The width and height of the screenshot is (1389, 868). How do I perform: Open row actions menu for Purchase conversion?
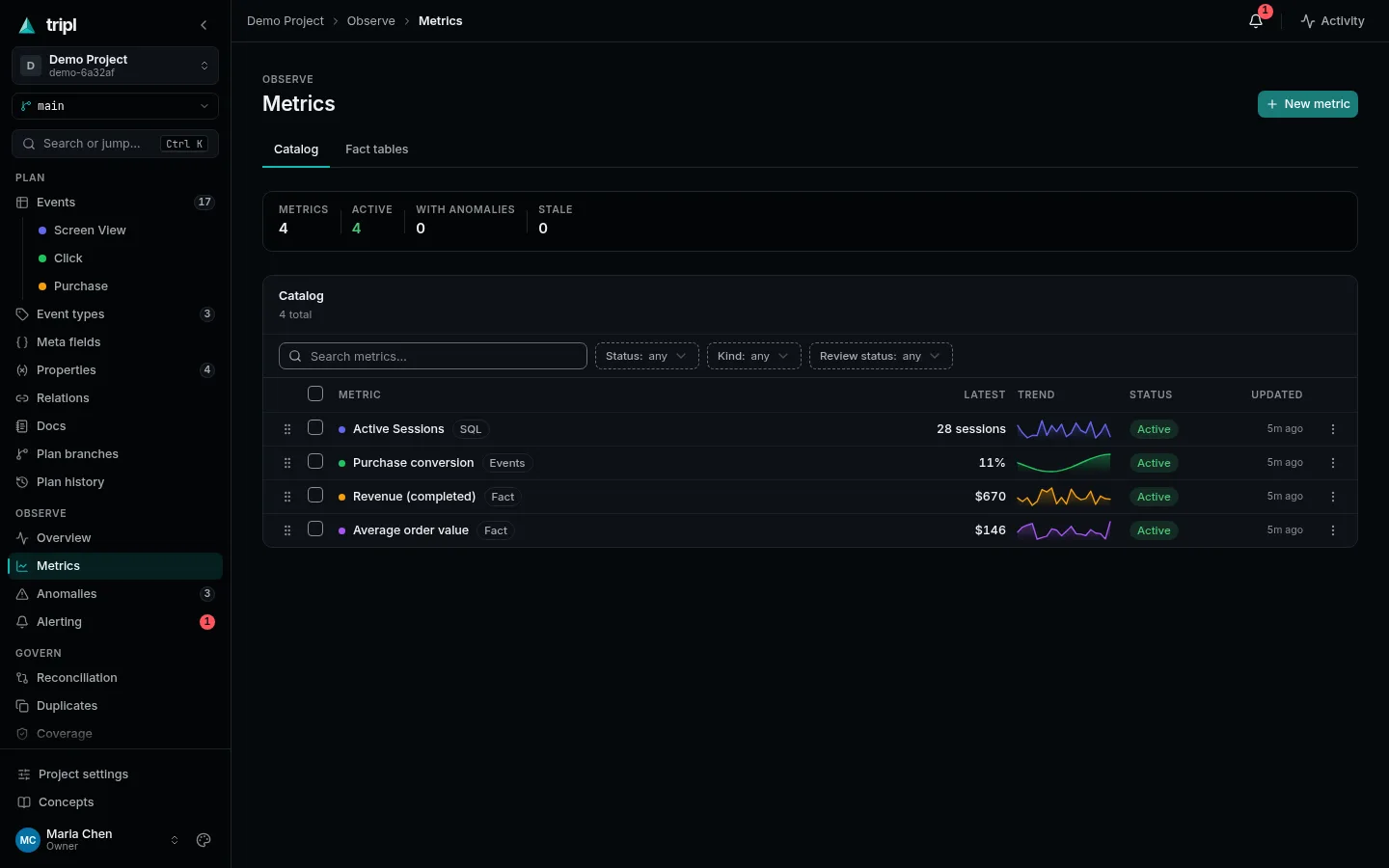pyautogui.click(x=1333, y=463)
